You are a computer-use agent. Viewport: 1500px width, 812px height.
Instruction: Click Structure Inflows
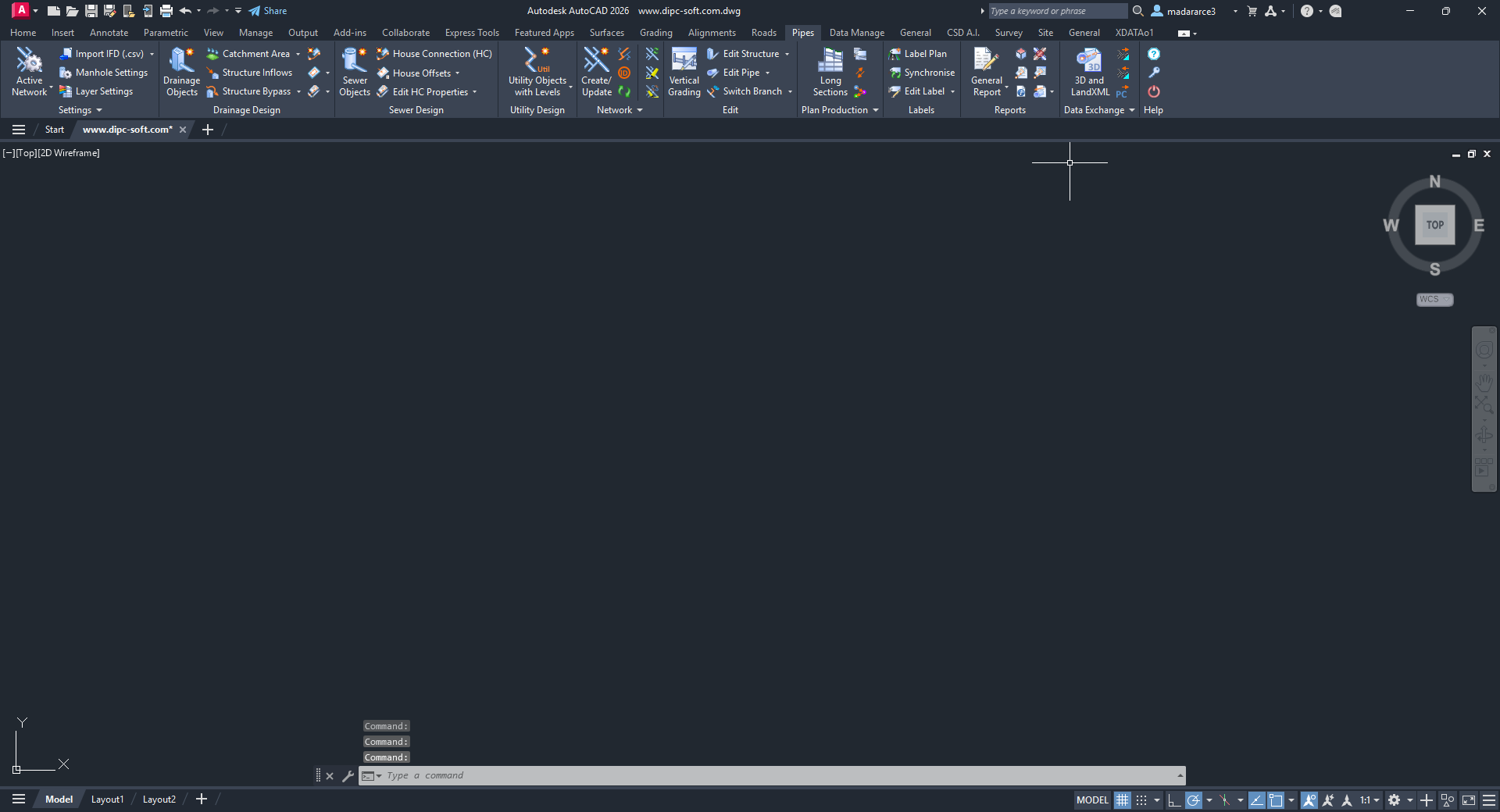tap(249, 73)
